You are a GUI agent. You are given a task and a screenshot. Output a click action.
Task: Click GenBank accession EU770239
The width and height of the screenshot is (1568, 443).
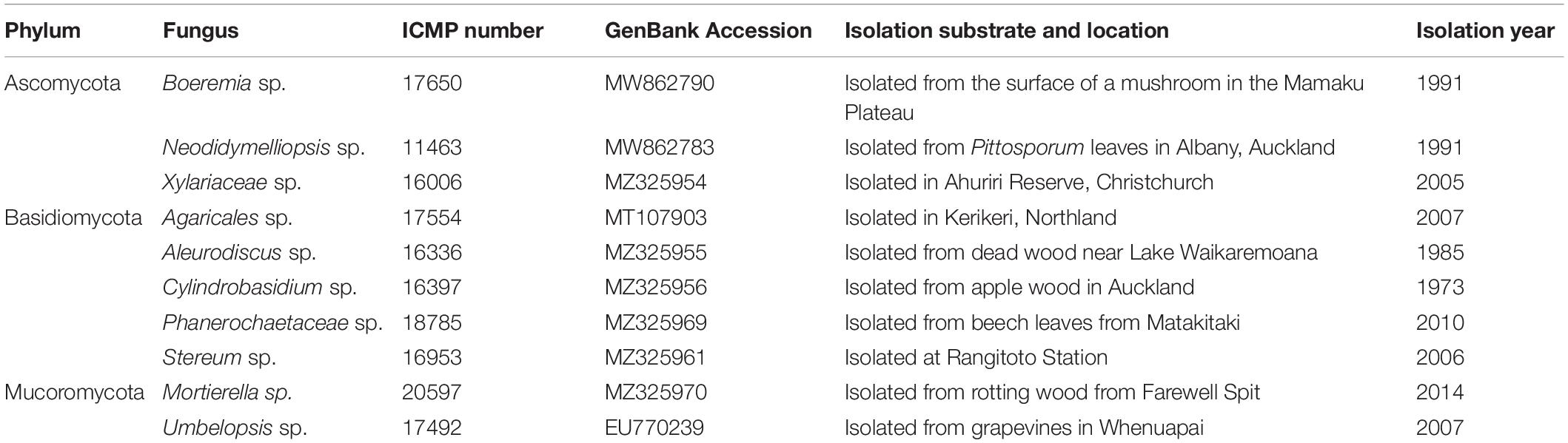(654, 427)
